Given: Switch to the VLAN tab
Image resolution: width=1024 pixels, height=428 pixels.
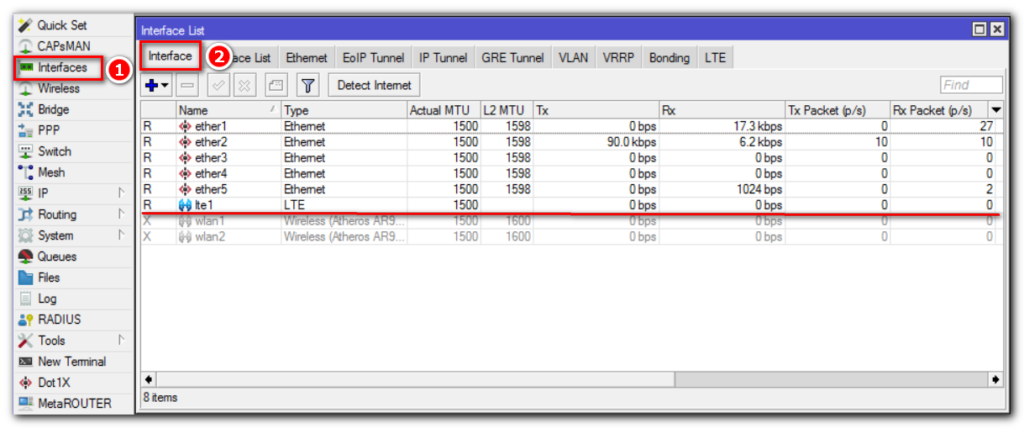Looking at the screenshot, I should tap(573, 57).
